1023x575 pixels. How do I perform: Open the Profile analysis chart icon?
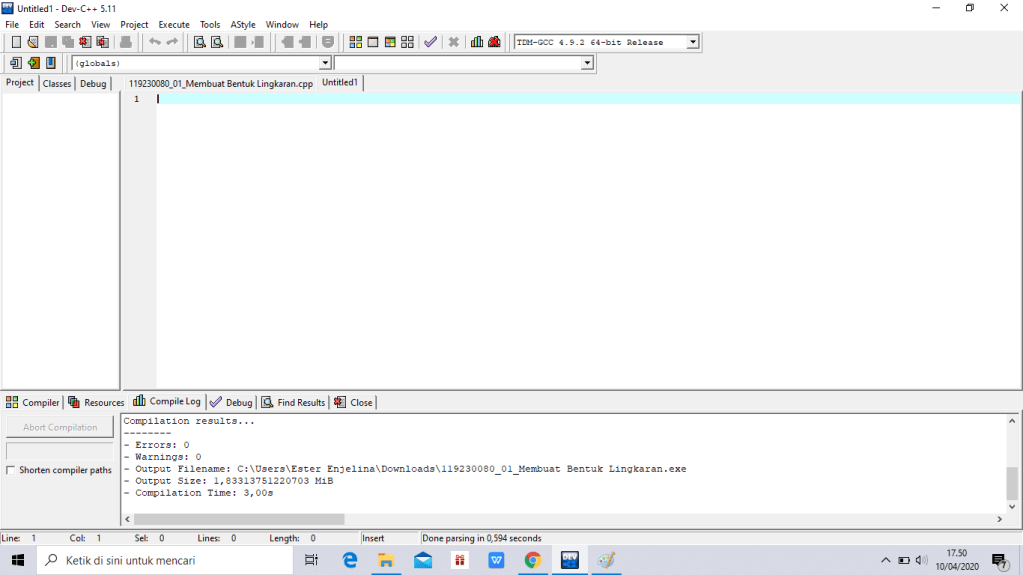[477, 42]
